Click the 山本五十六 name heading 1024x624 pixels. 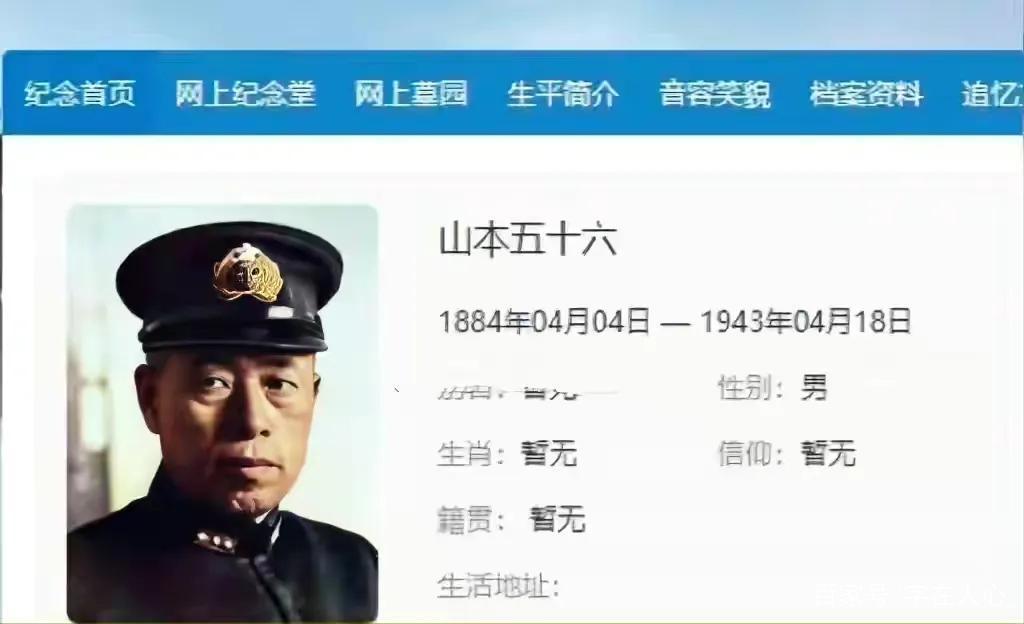(528, 240)
